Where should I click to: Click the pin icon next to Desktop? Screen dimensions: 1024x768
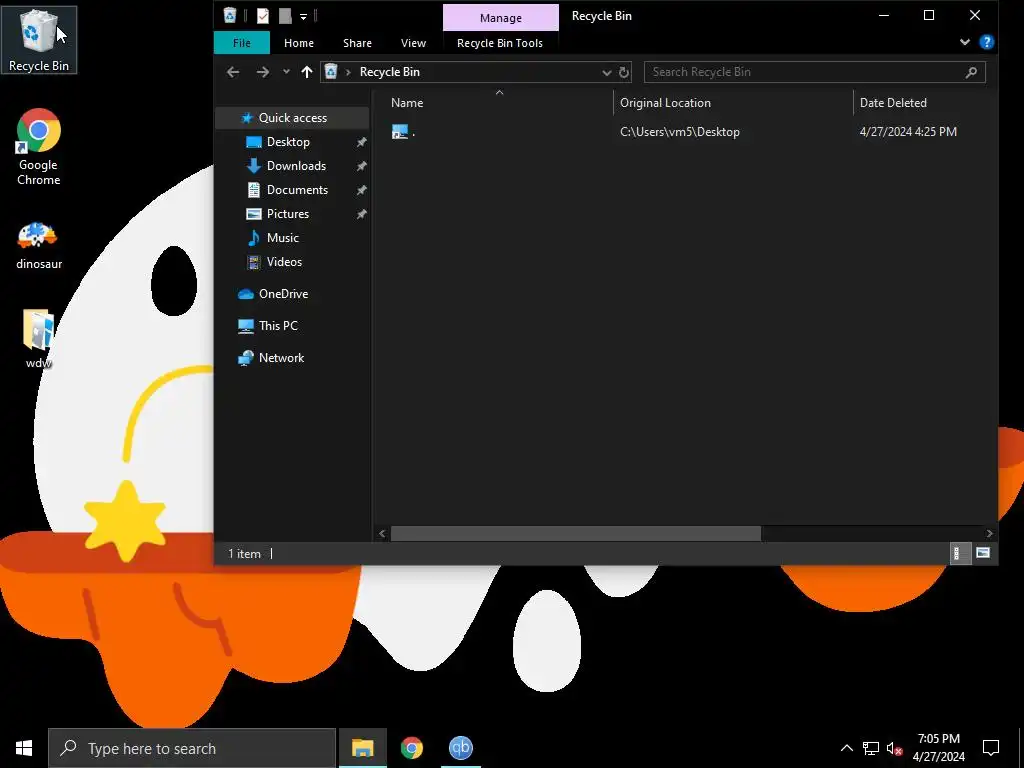(361, 142)
